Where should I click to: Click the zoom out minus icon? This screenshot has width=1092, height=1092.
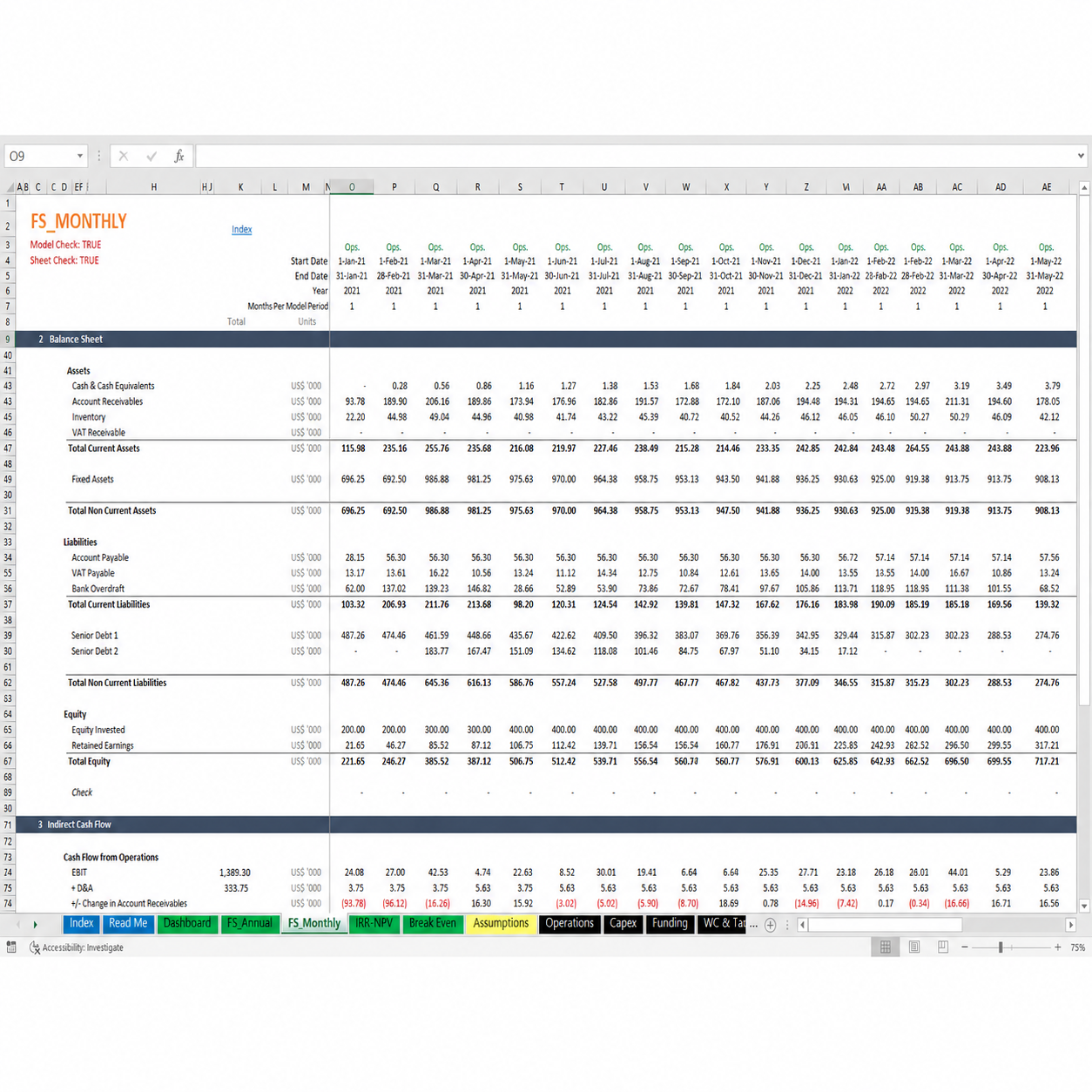(965, 947)
